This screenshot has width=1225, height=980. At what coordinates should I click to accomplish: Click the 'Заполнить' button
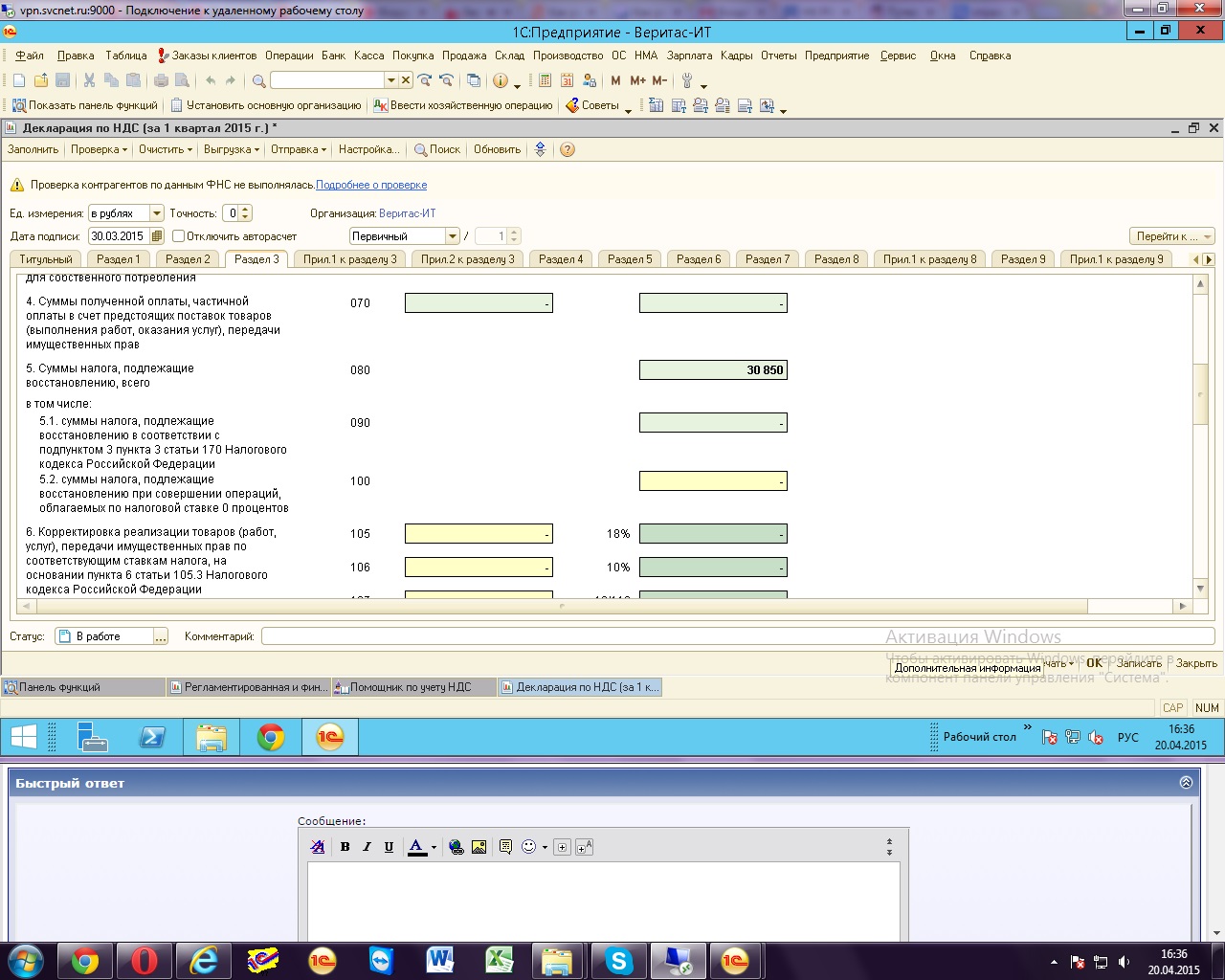[33, 149]
